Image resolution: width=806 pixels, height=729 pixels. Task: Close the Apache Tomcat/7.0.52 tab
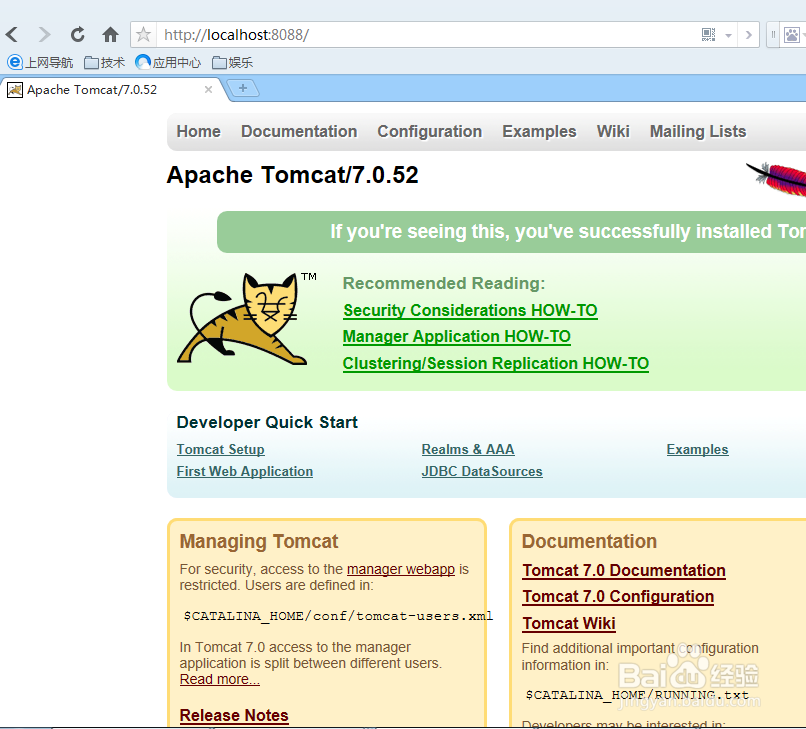(208, 89)
